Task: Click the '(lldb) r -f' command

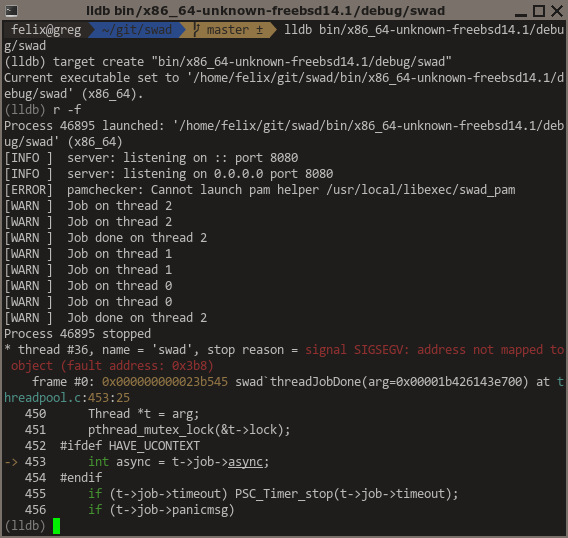Action: [43, 109]
